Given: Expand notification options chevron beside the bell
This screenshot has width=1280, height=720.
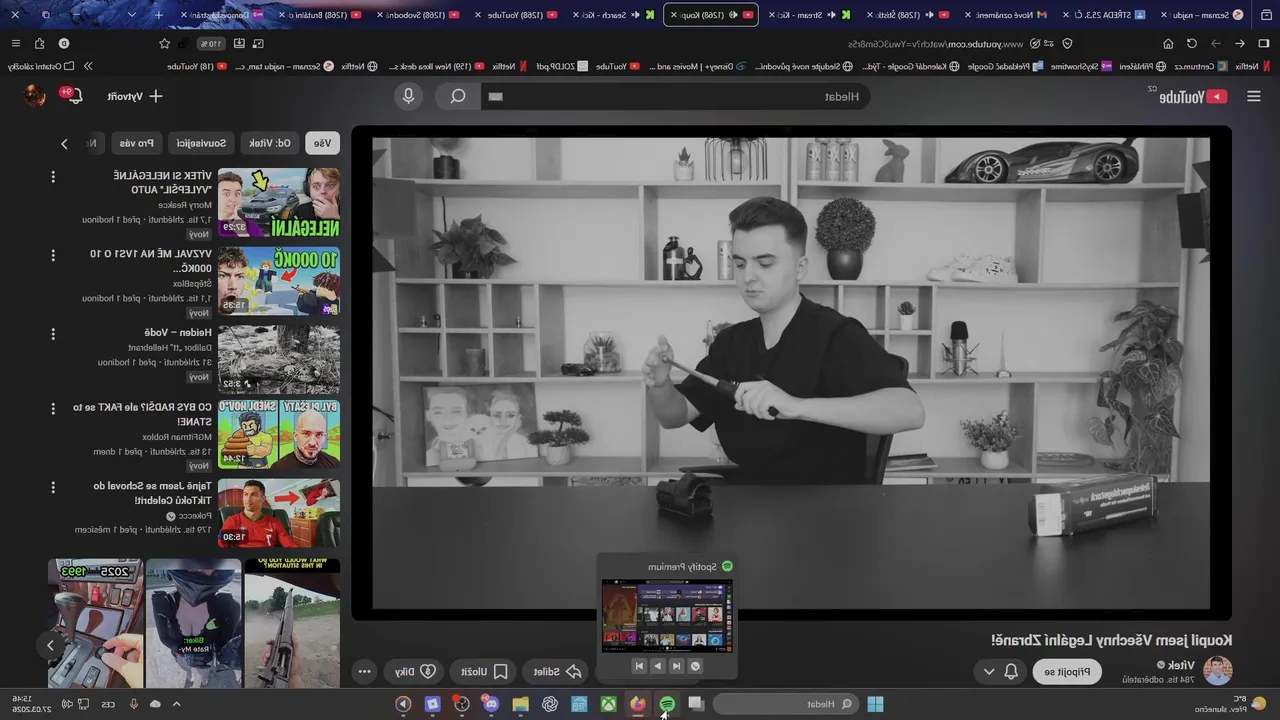Looking at the screenshot, I should (x=989, y=672).
